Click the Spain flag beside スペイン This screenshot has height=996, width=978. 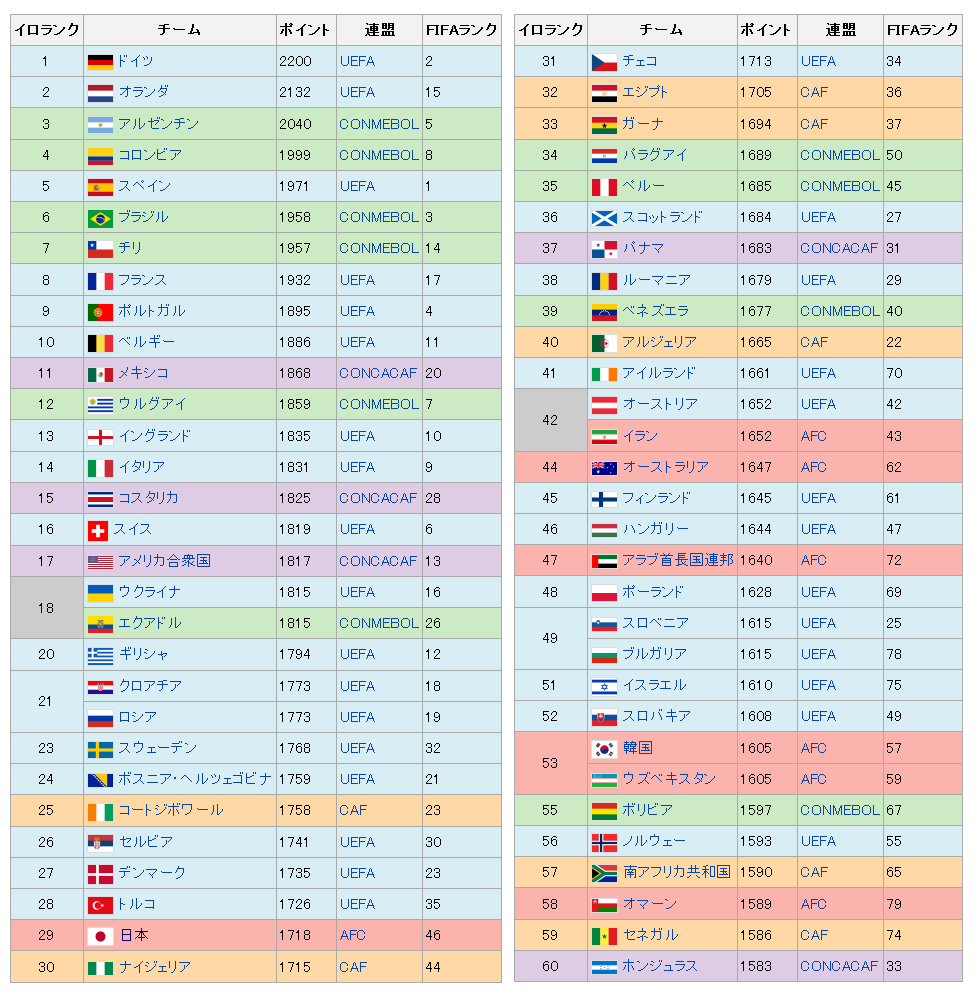(x=100, y=187)
